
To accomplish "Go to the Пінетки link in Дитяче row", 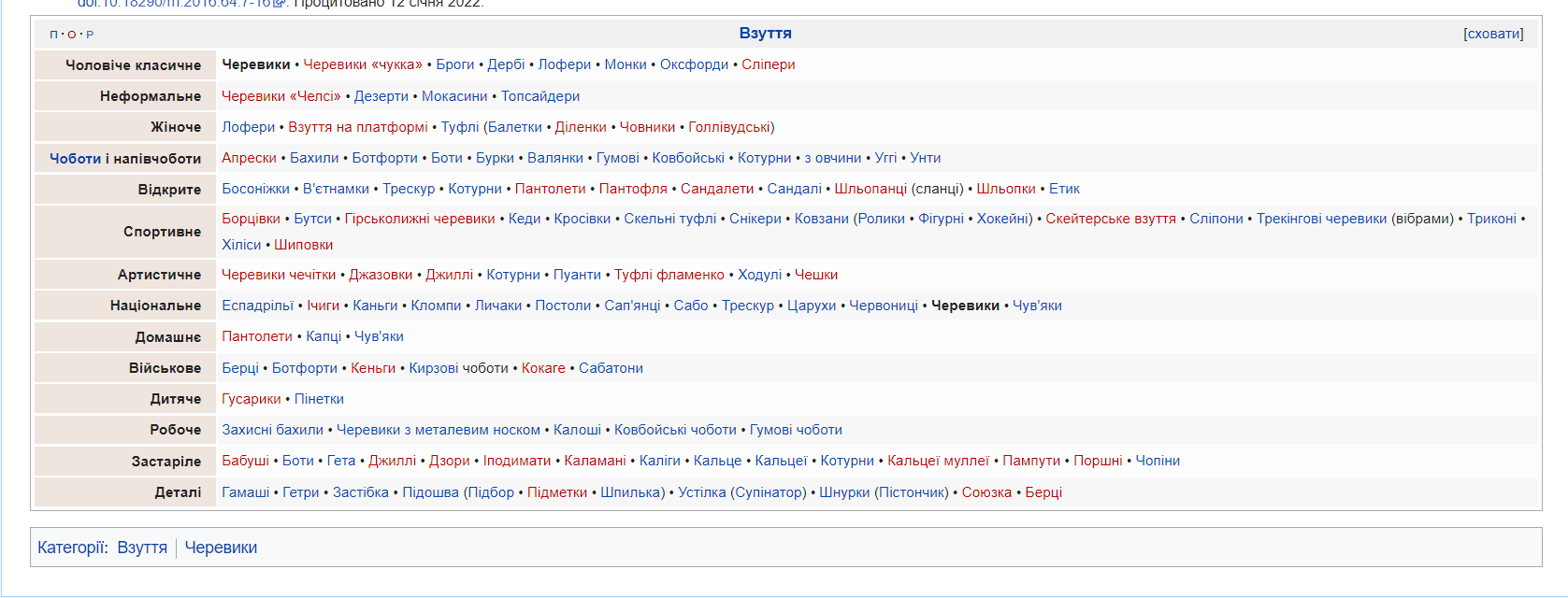I will pos(319,399).
